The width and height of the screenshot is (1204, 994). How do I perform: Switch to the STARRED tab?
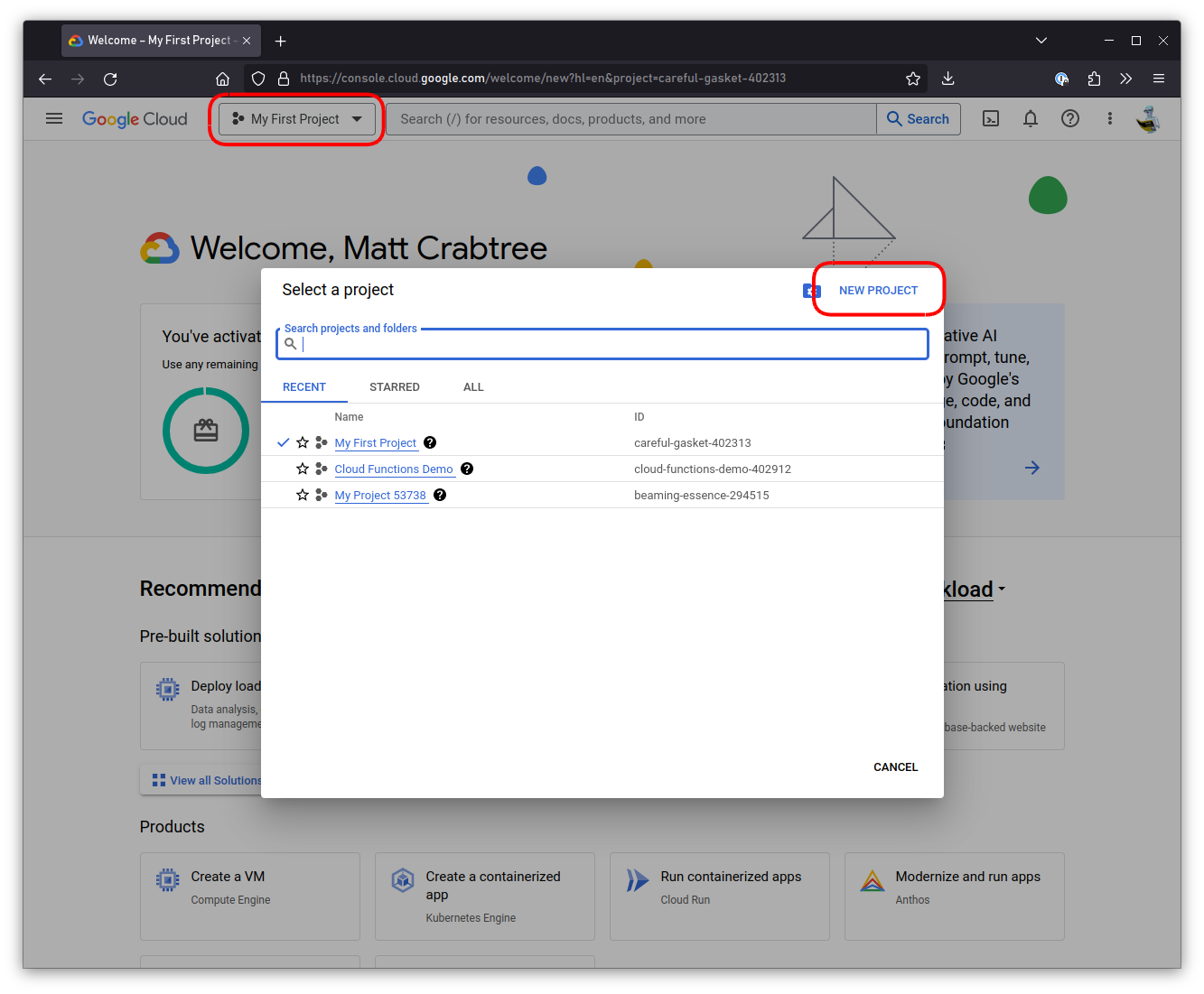click(395, 387)
